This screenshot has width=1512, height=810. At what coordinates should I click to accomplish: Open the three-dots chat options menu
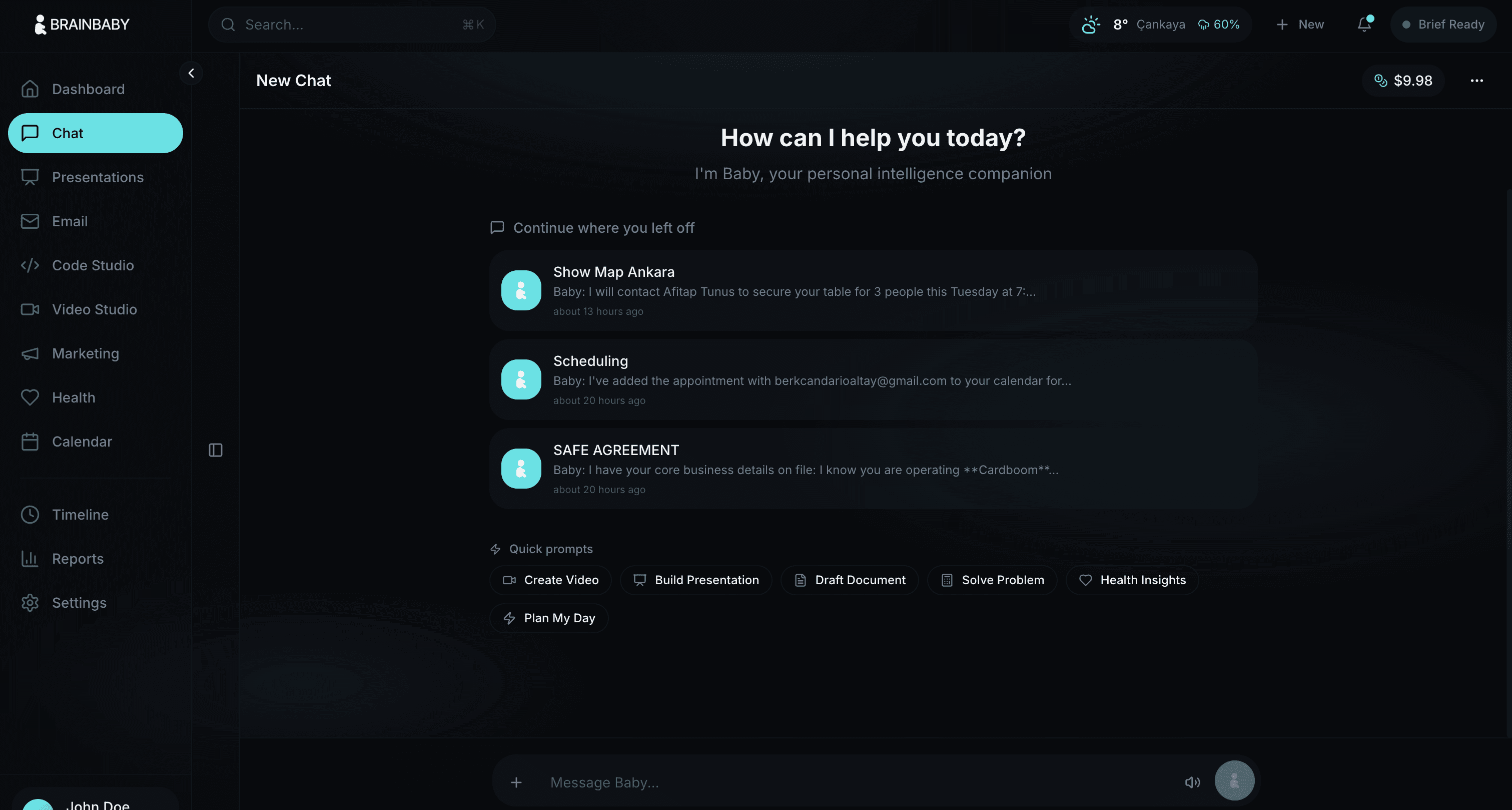pos(1476,81)
